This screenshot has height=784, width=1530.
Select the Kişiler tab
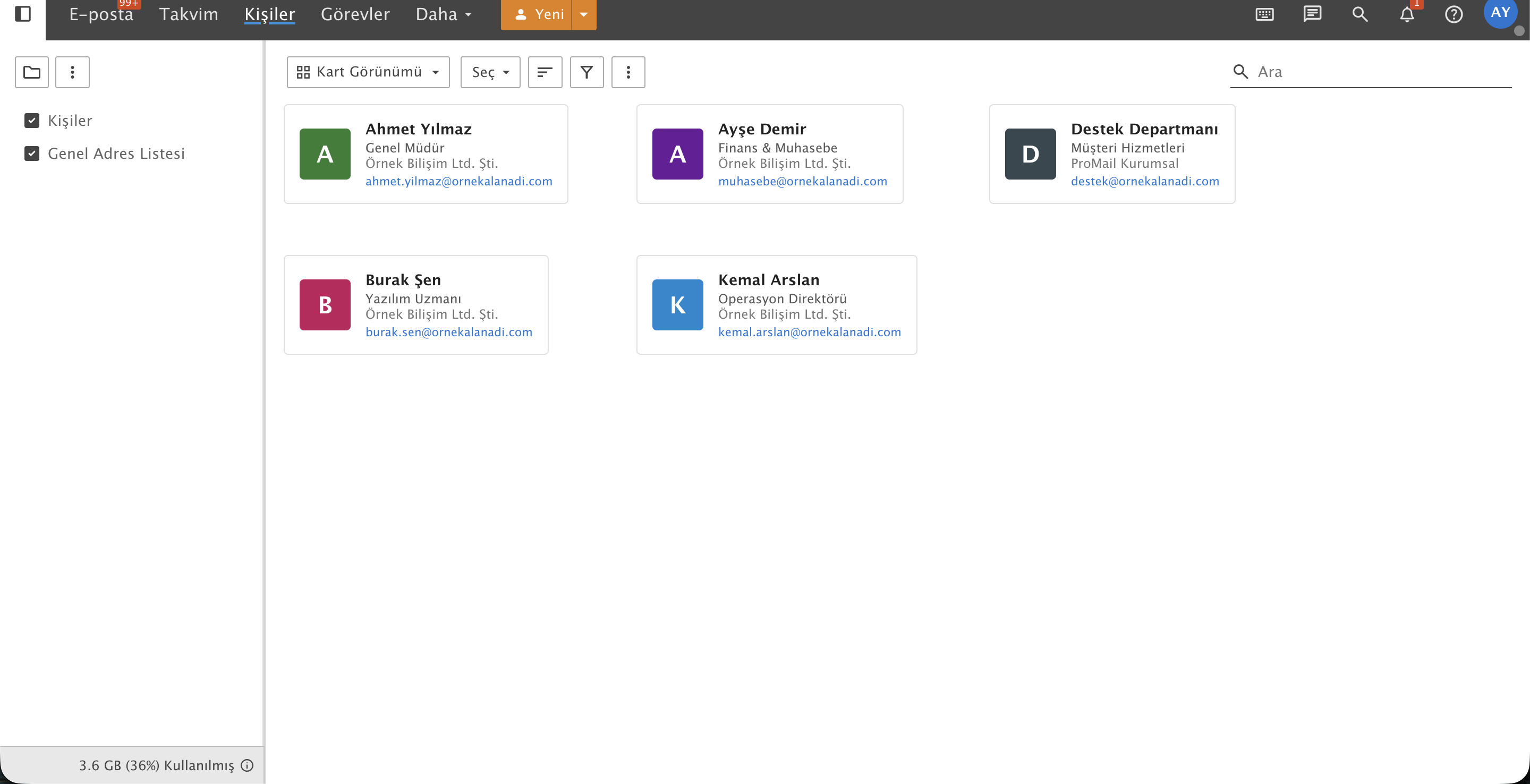click(x=270, y=14)
